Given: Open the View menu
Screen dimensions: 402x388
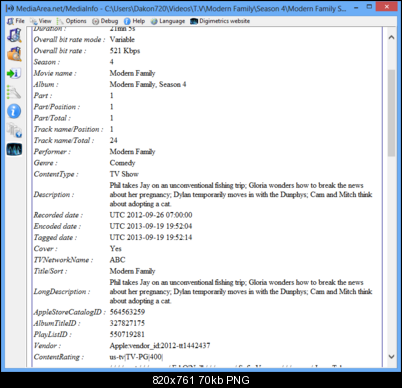Looking at the screenshot, I should click(41, 21).
